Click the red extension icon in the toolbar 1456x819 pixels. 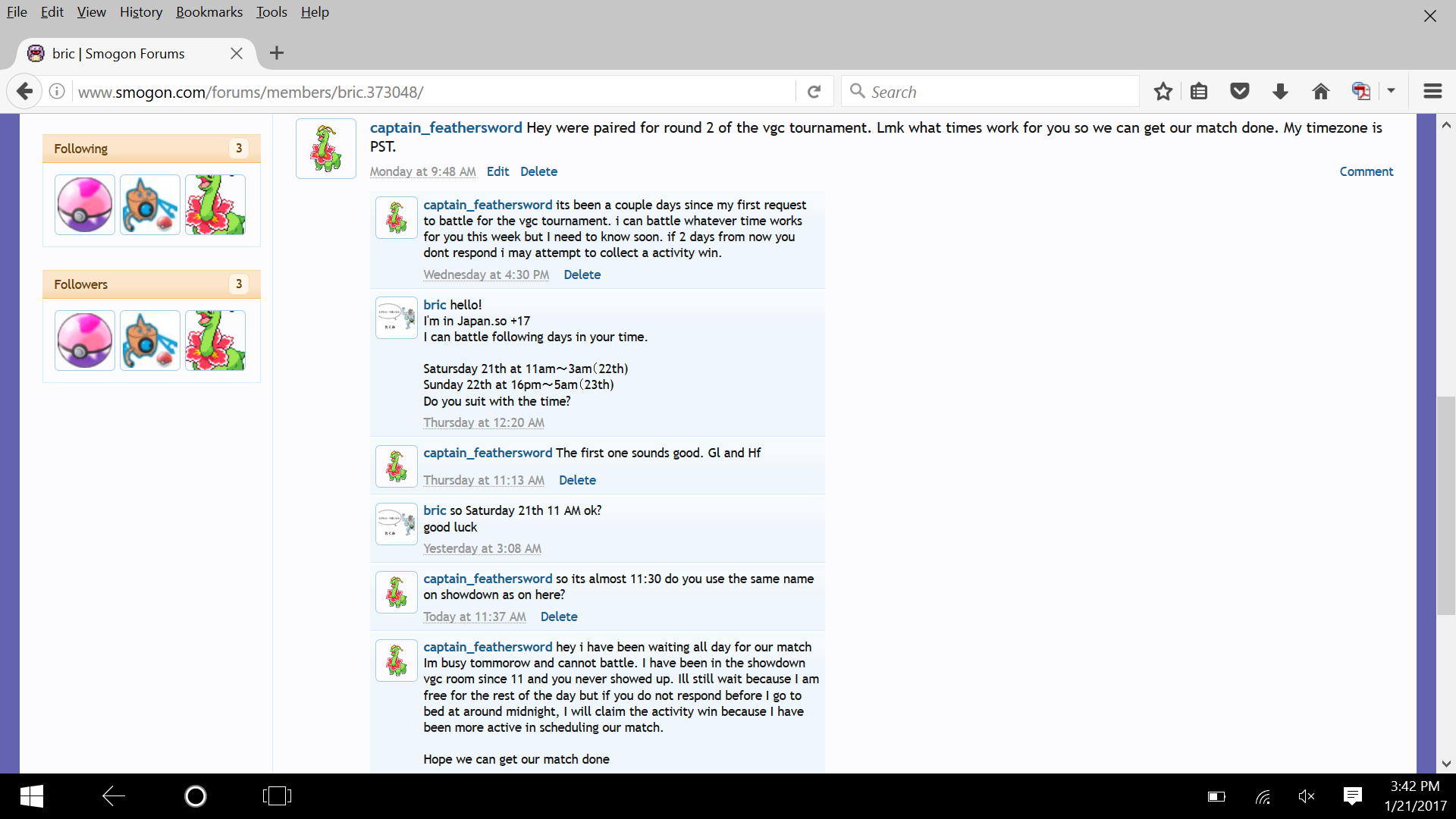(x=1361, y=92)
